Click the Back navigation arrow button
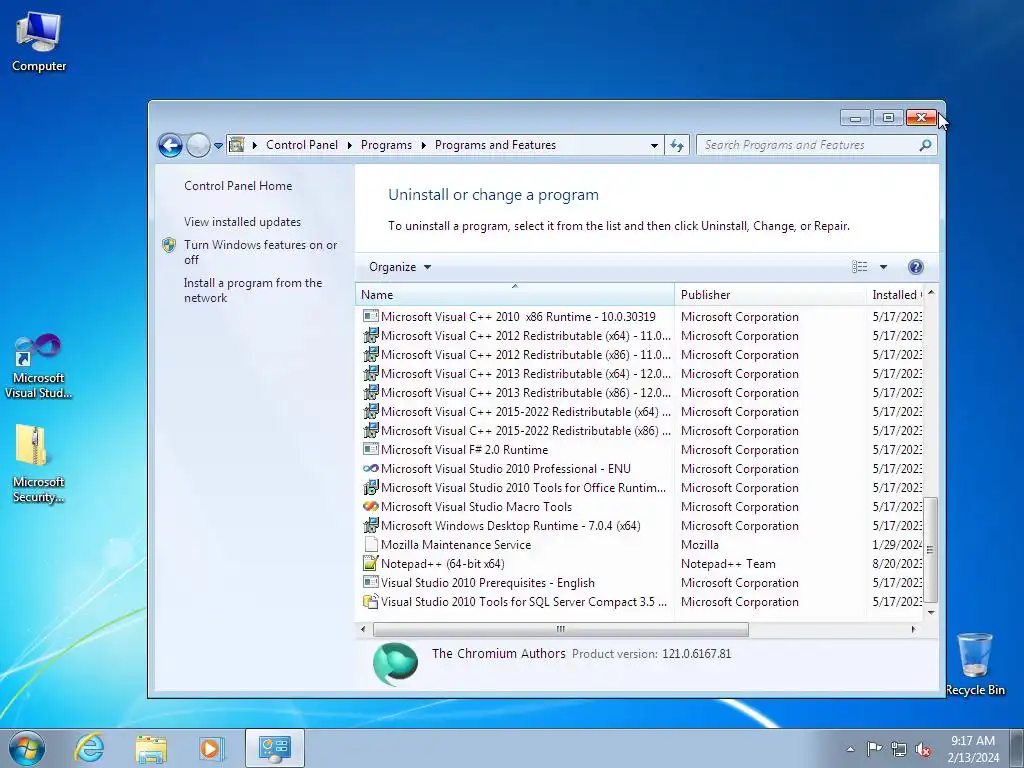1024x768 pixels. coord(170,145)
